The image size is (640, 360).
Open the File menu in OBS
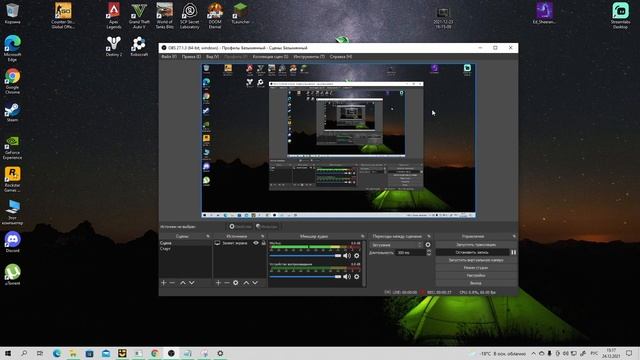(169, 57)
